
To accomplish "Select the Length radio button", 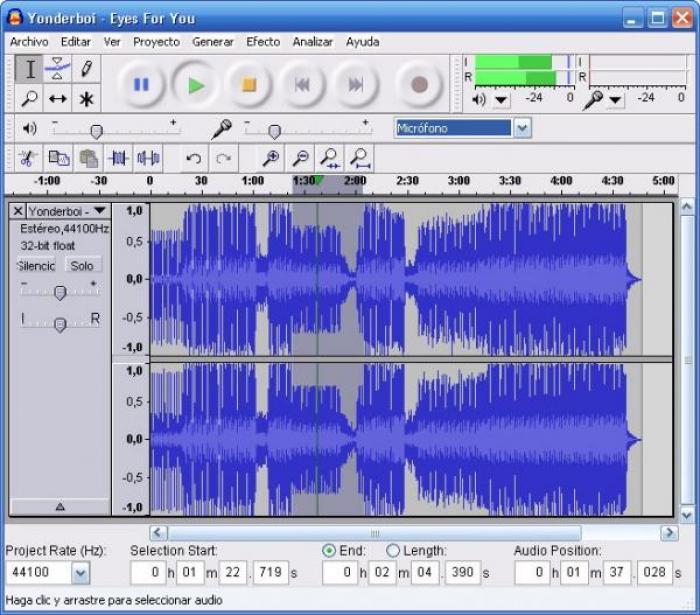I will [392, 551].
